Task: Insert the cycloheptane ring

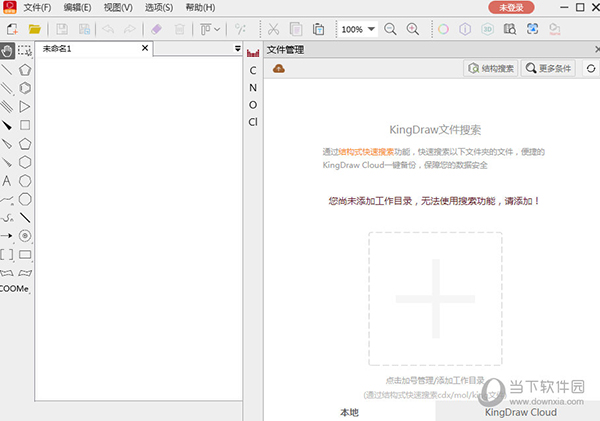Action: (x=25, y=181)
